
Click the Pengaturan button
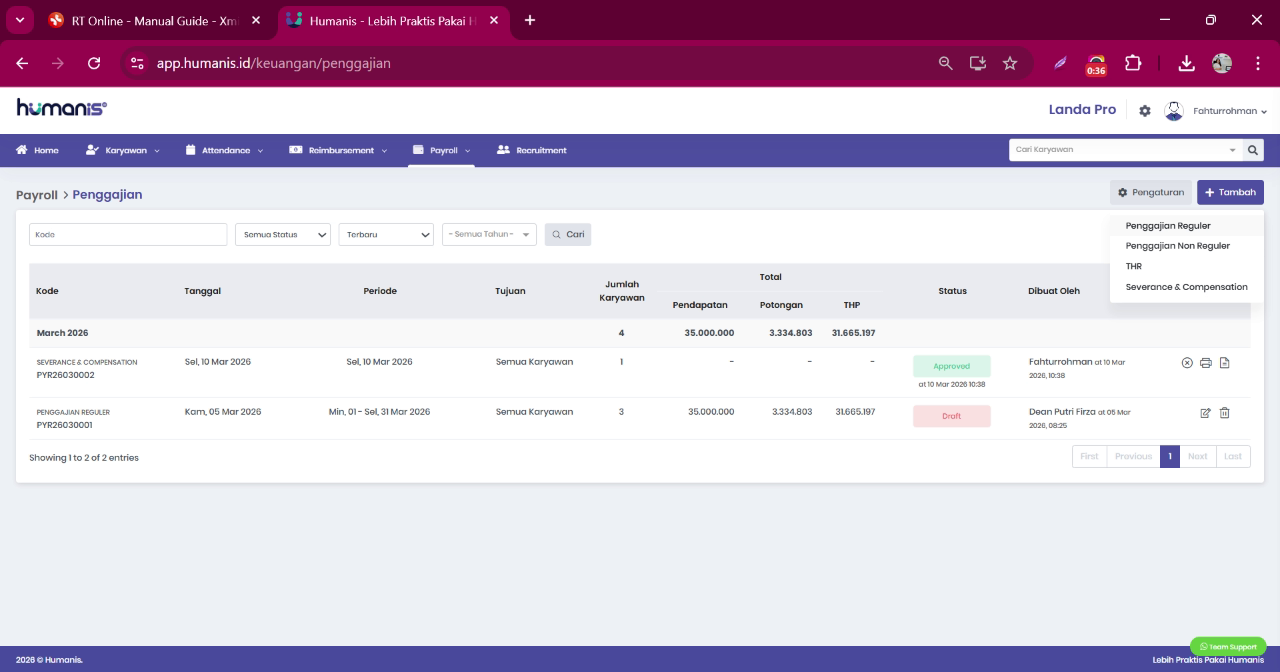click(1151, 192)
